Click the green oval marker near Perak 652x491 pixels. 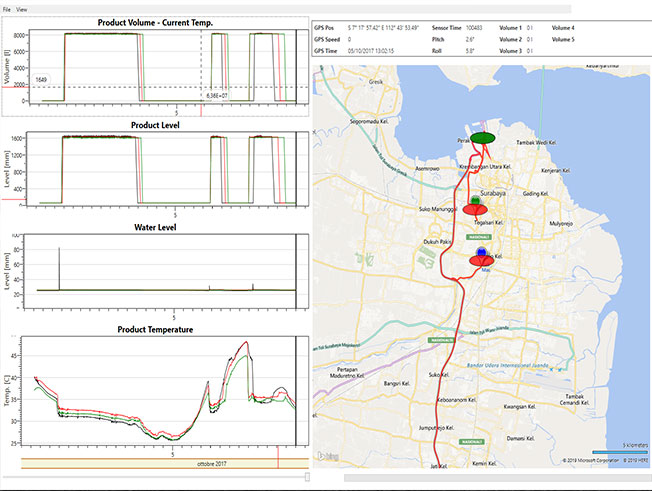pyautogui.click(x=482, y=137)
